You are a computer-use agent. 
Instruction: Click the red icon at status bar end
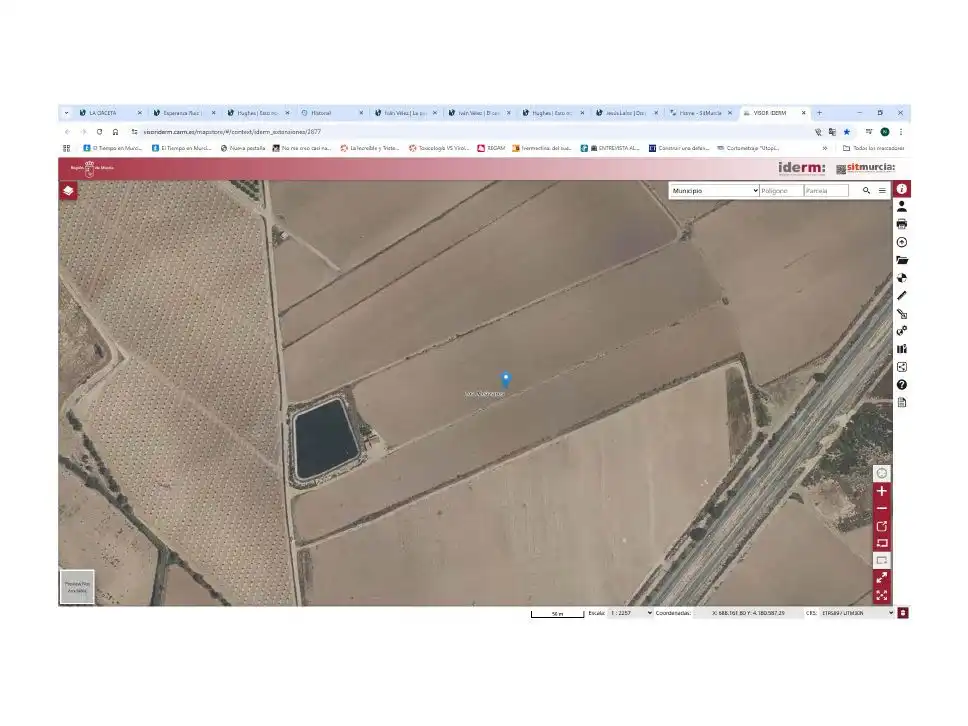tap(903, 613)
